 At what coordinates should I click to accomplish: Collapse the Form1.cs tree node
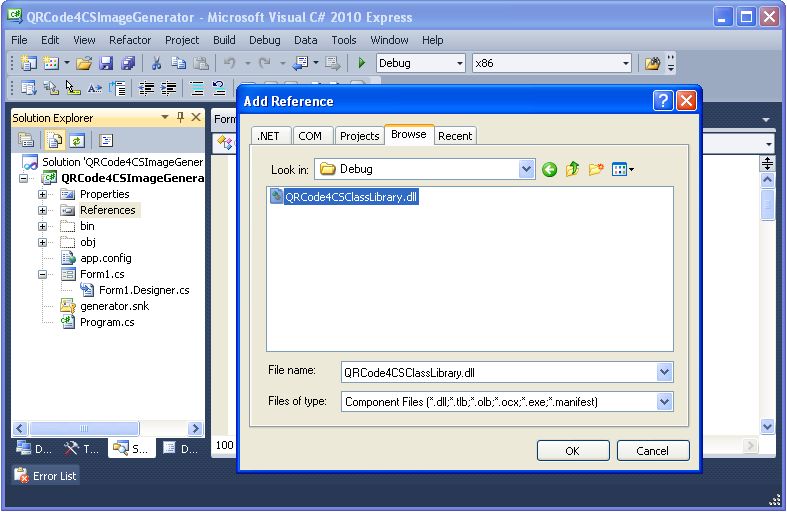(x=42, y=275)
